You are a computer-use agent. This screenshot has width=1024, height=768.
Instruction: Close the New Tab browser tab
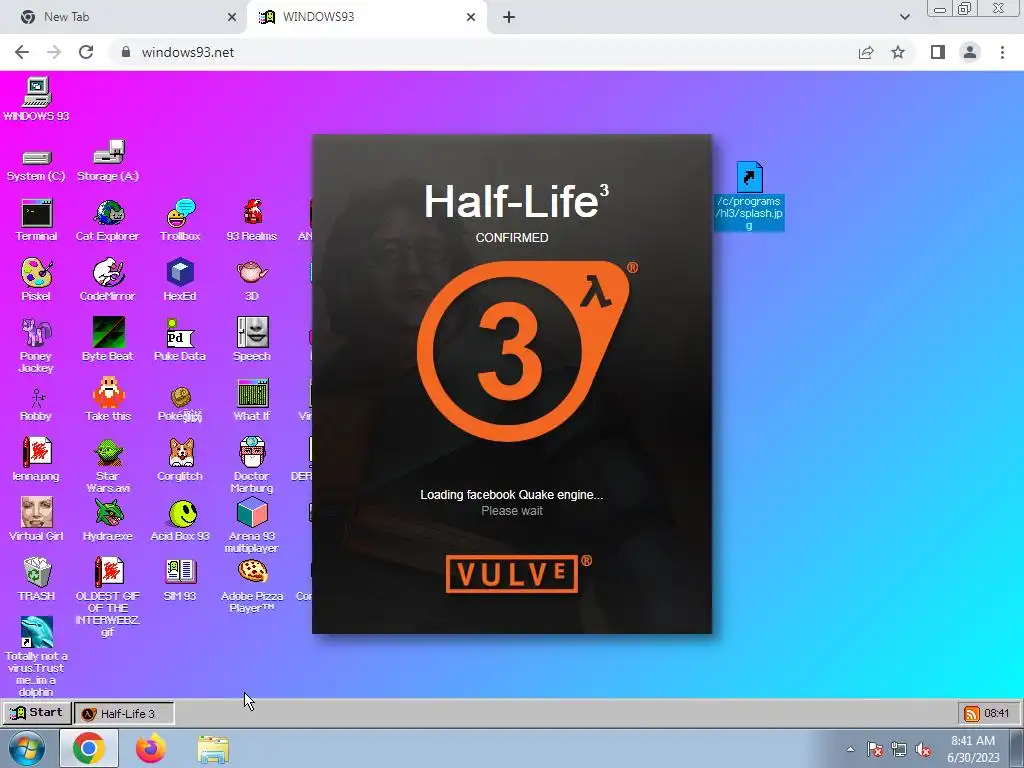tap(232, 17)
